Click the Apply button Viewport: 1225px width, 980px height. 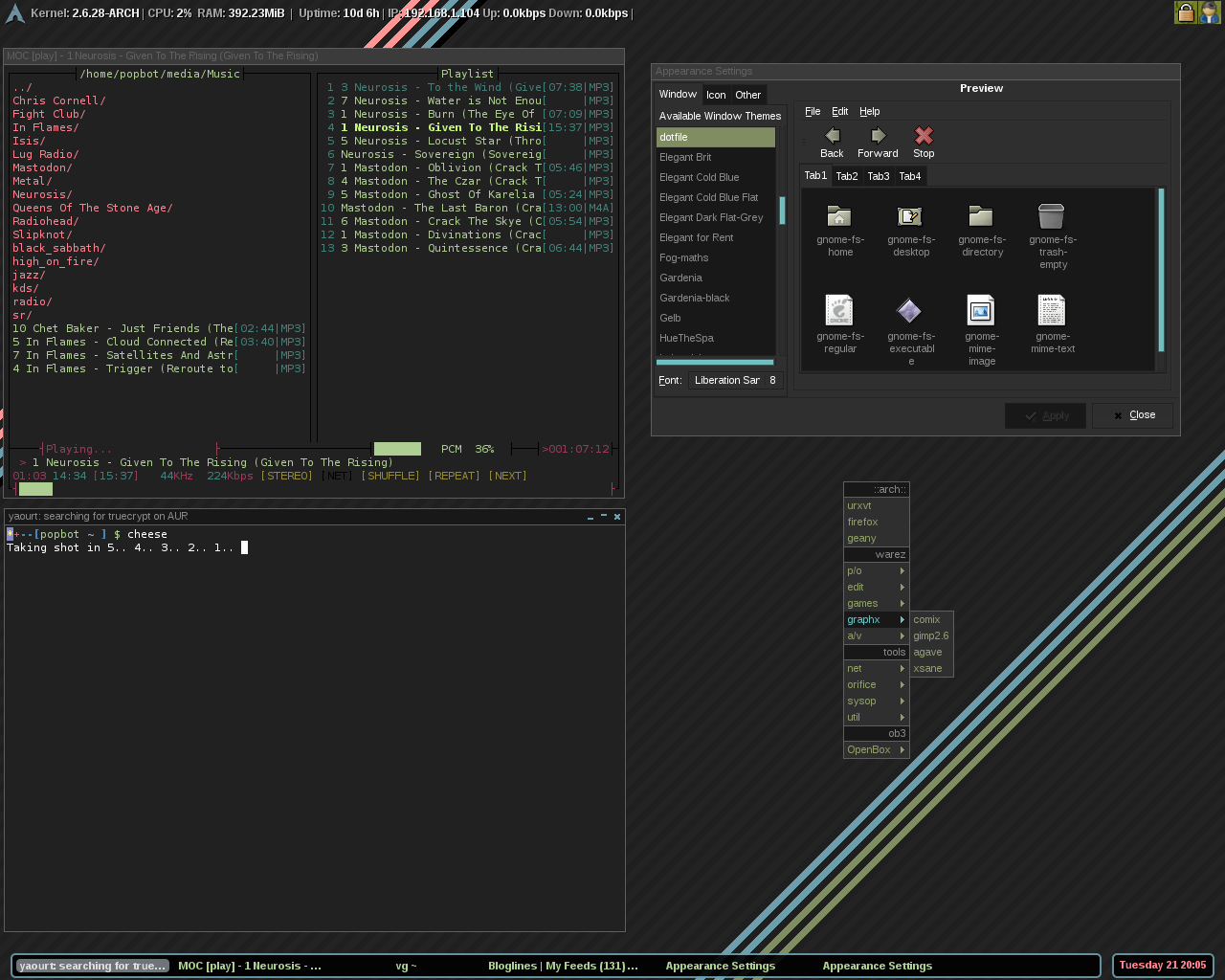tap(1045, 415)
